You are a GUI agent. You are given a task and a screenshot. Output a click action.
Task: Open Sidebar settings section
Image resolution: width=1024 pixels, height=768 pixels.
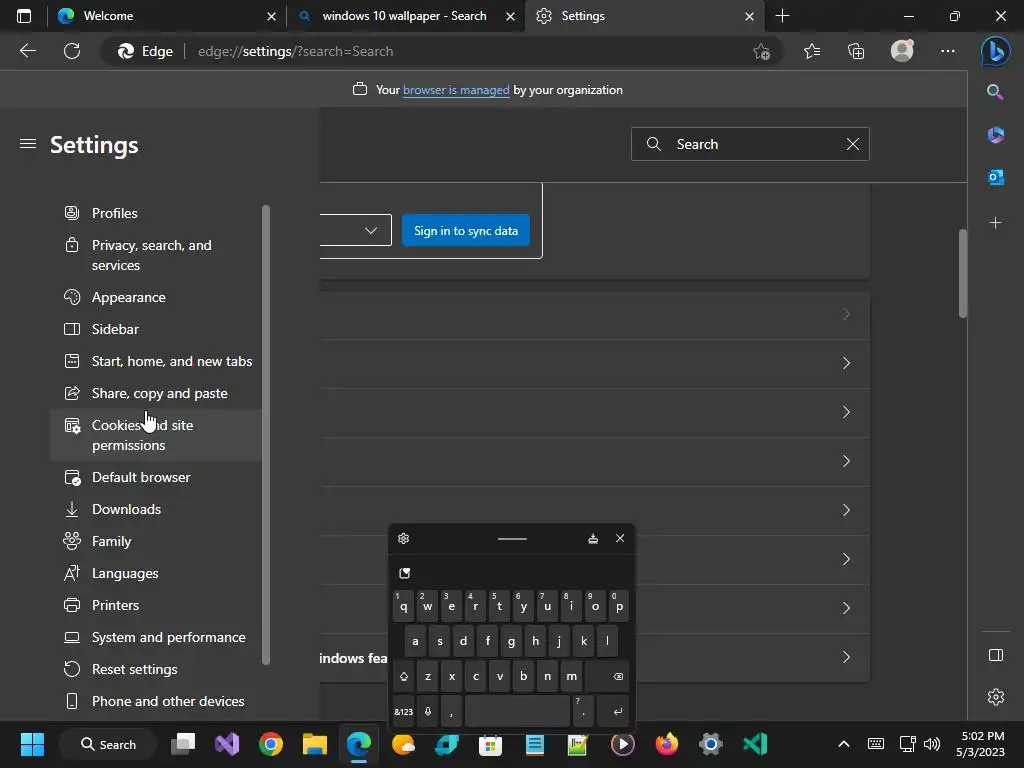coord(155,329)
